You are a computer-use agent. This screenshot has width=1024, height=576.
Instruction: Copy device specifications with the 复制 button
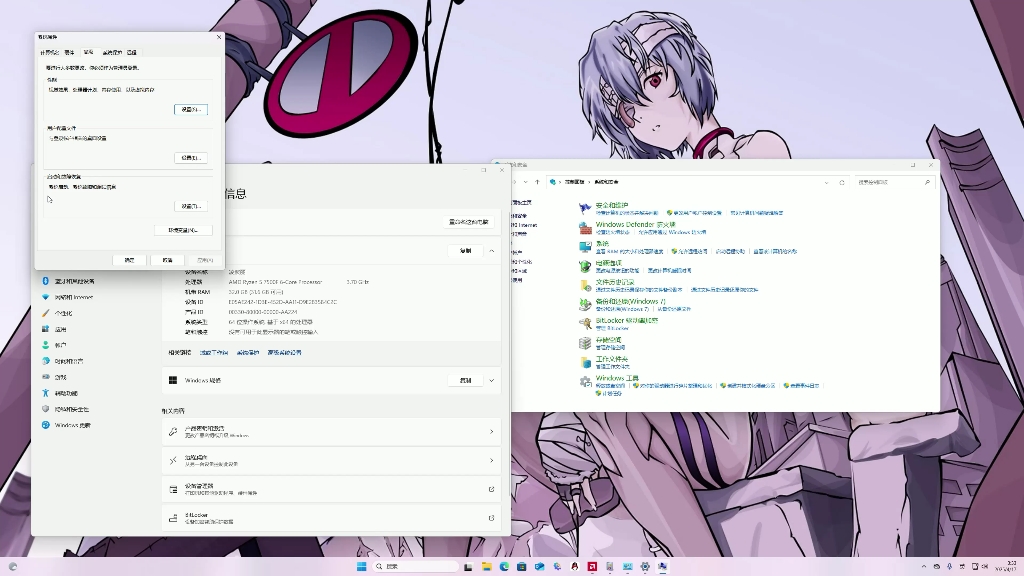466,251
